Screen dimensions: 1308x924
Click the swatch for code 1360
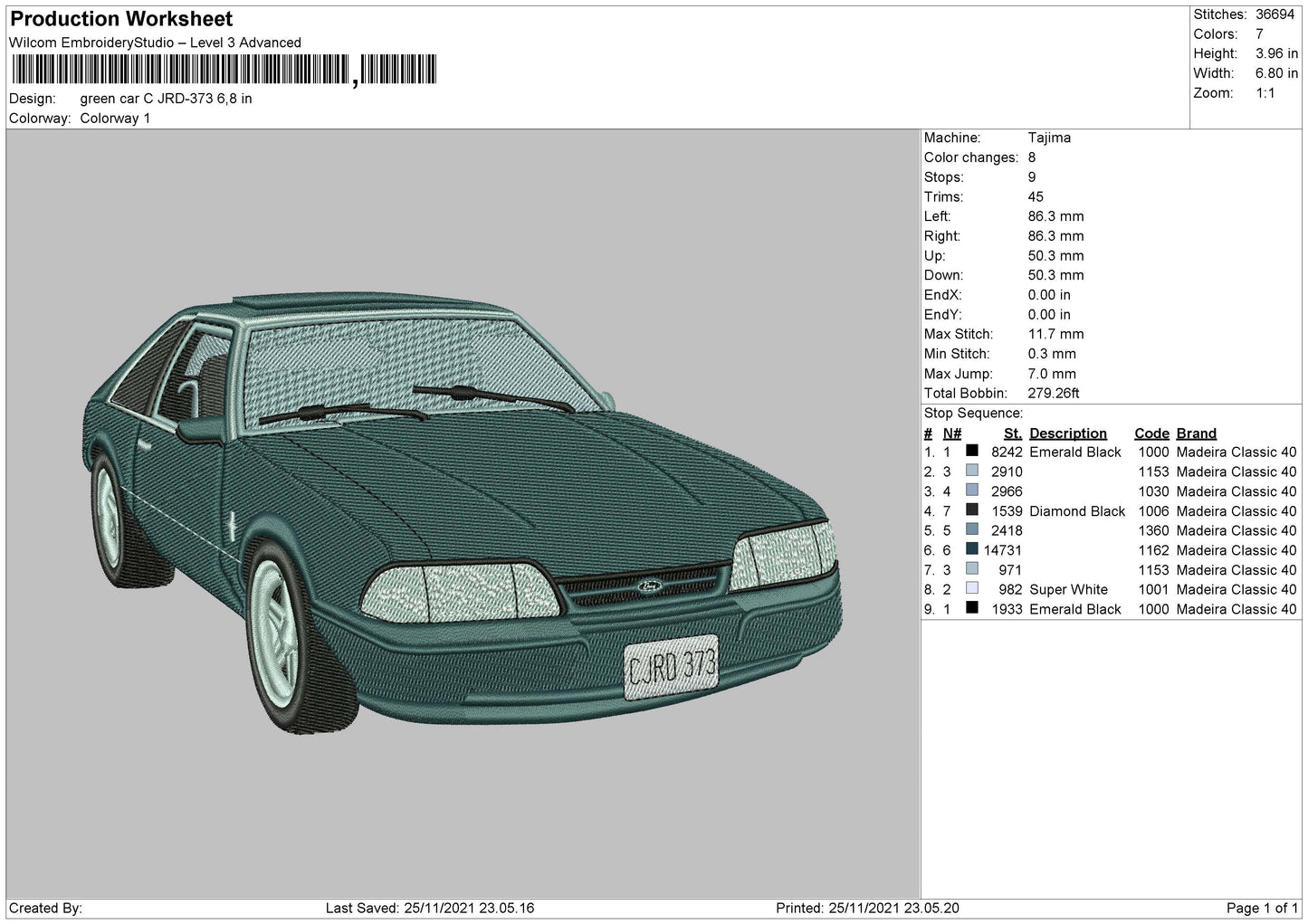coord(972,529)
